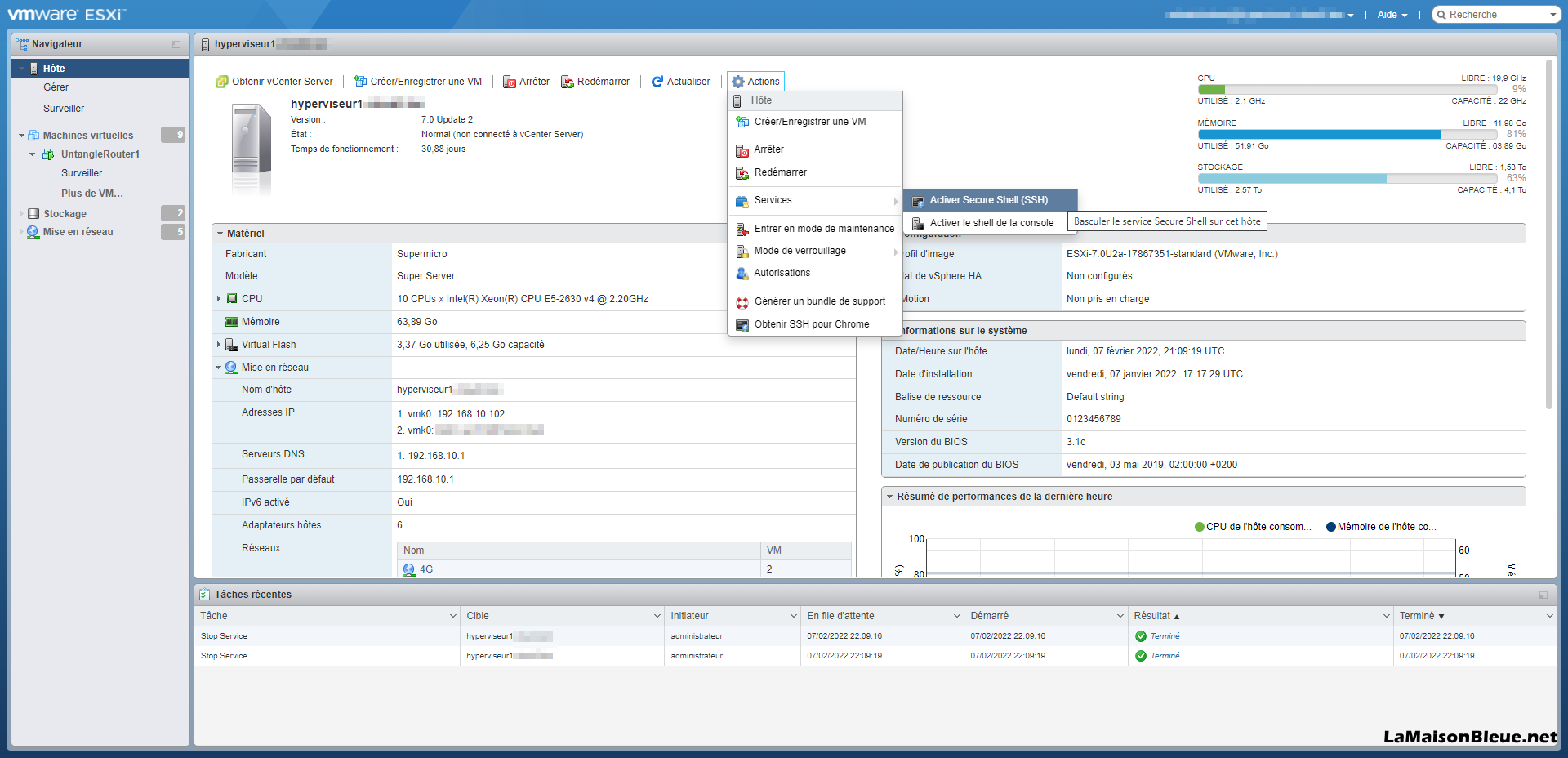
Task: Collapse the UntangleRouter1 tree node
Action: tap(33, 154)
